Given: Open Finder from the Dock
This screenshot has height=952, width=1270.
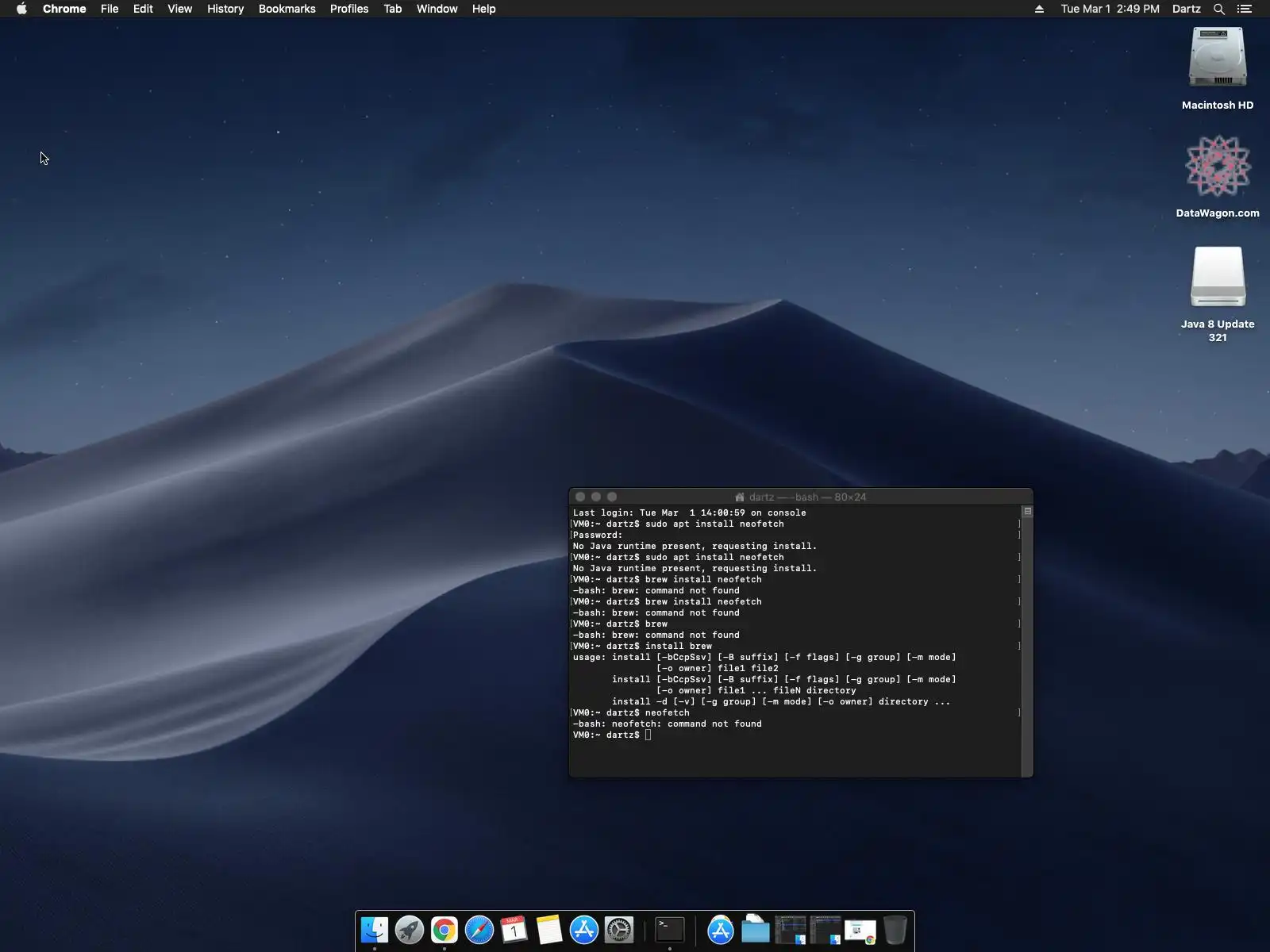Looking at the screenshot, I should point(375,930).
